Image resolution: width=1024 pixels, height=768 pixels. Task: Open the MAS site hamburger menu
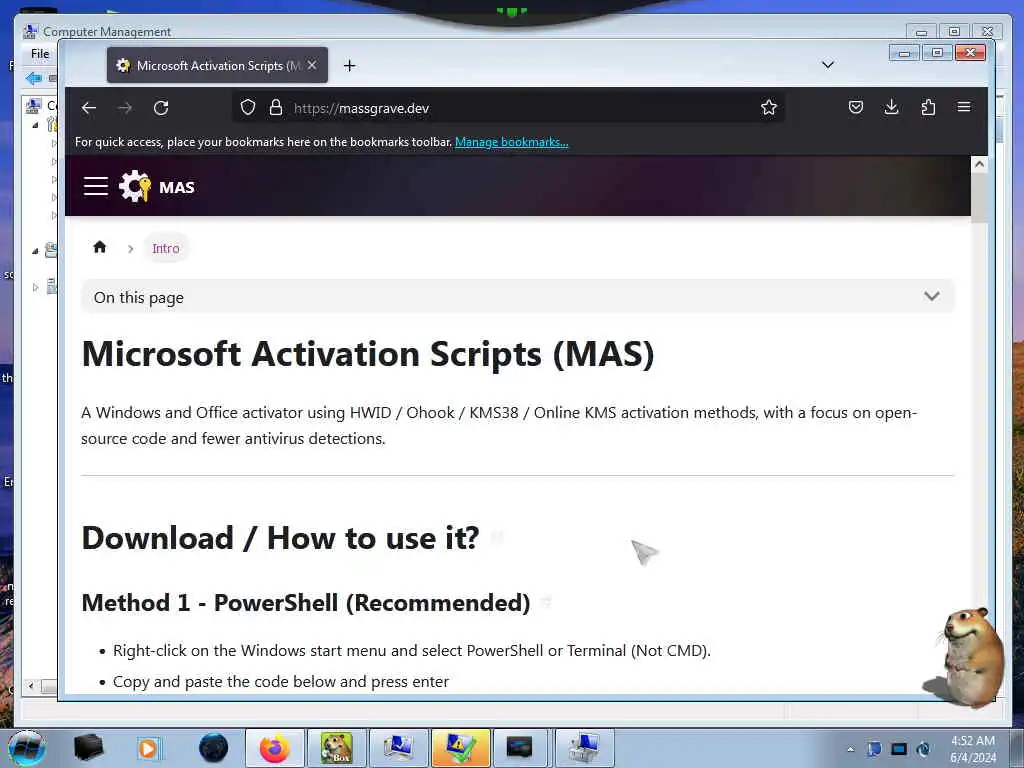click(x=96, y=186)
